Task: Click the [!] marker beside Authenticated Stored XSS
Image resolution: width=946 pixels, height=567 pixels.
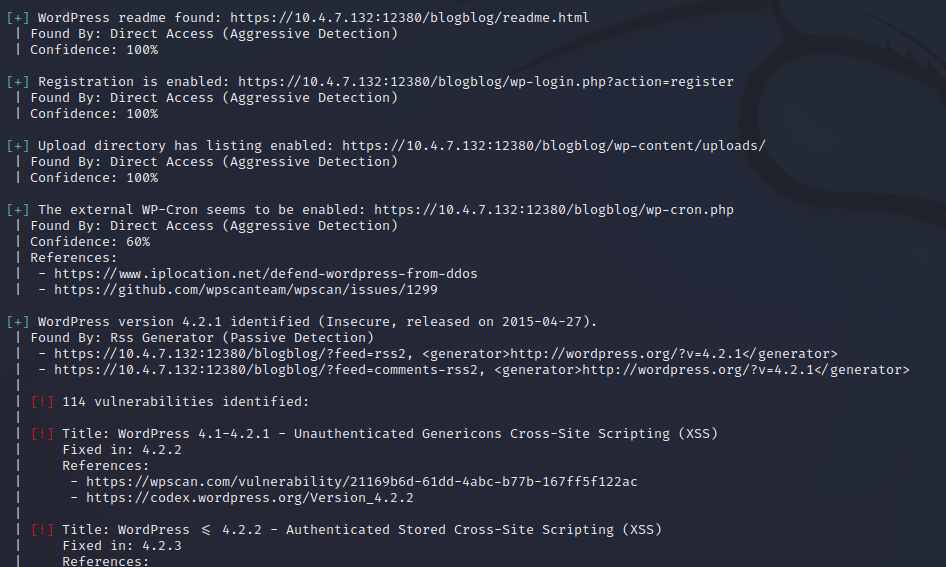Action: tap(42, 530)
